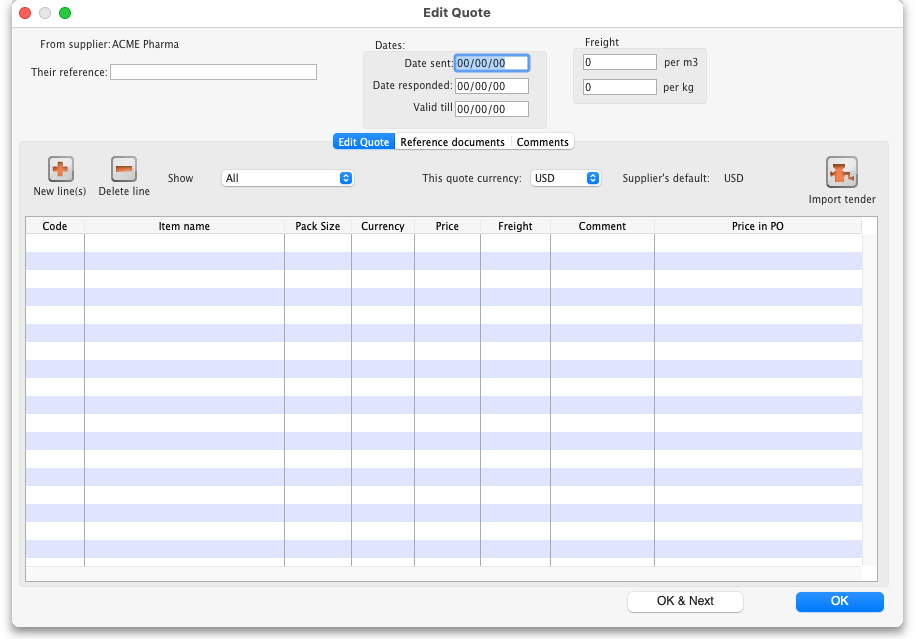Screen dimensions: 915x639
Task: Sort by the Item name column header
Action: 184,226
